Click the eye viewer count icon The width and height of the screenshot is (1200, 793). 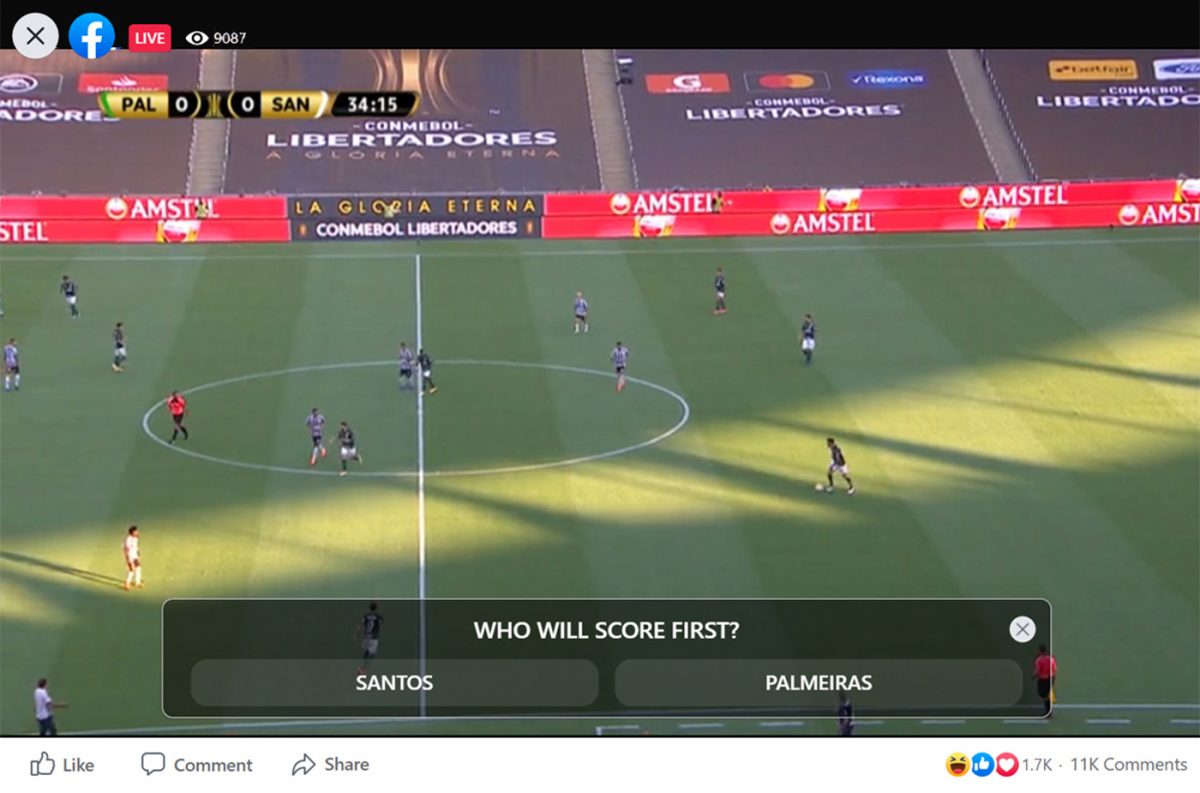click(197, 38)
